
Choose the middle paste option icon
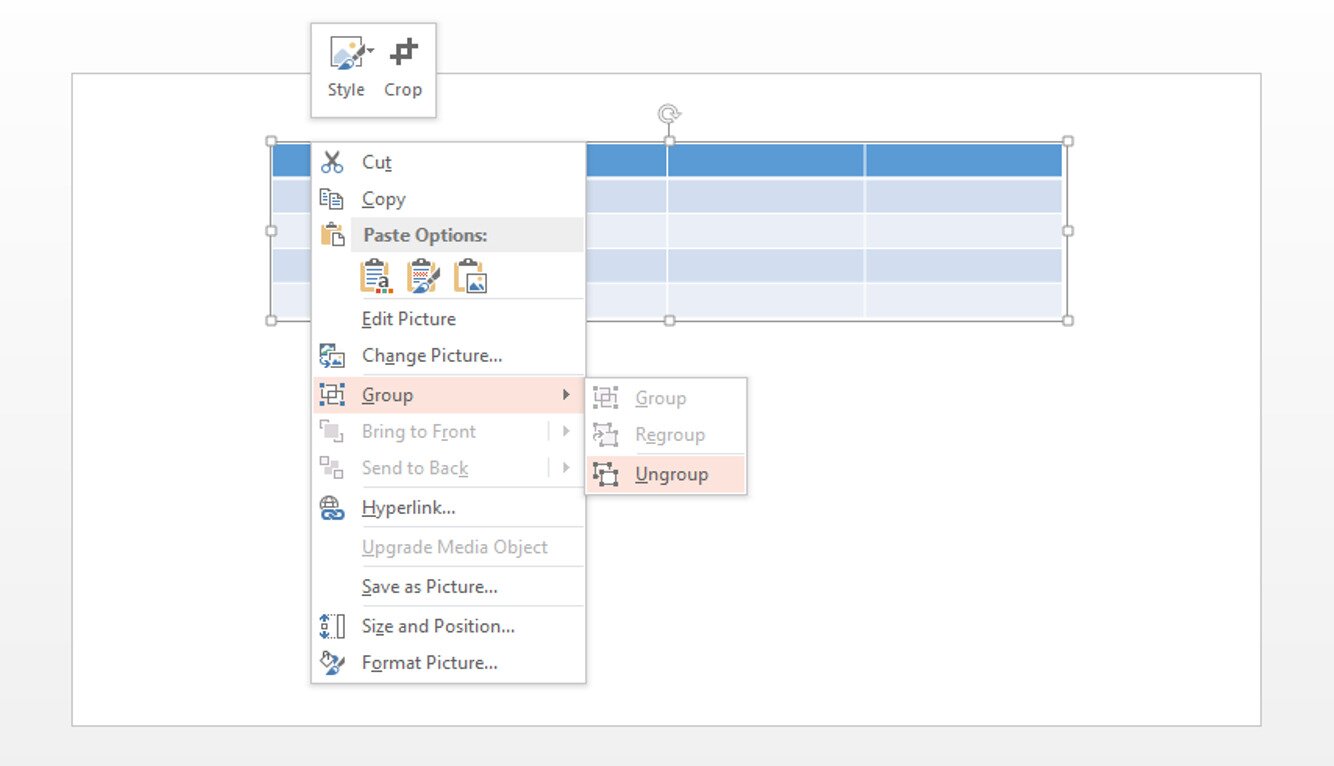tap(423, 276)
